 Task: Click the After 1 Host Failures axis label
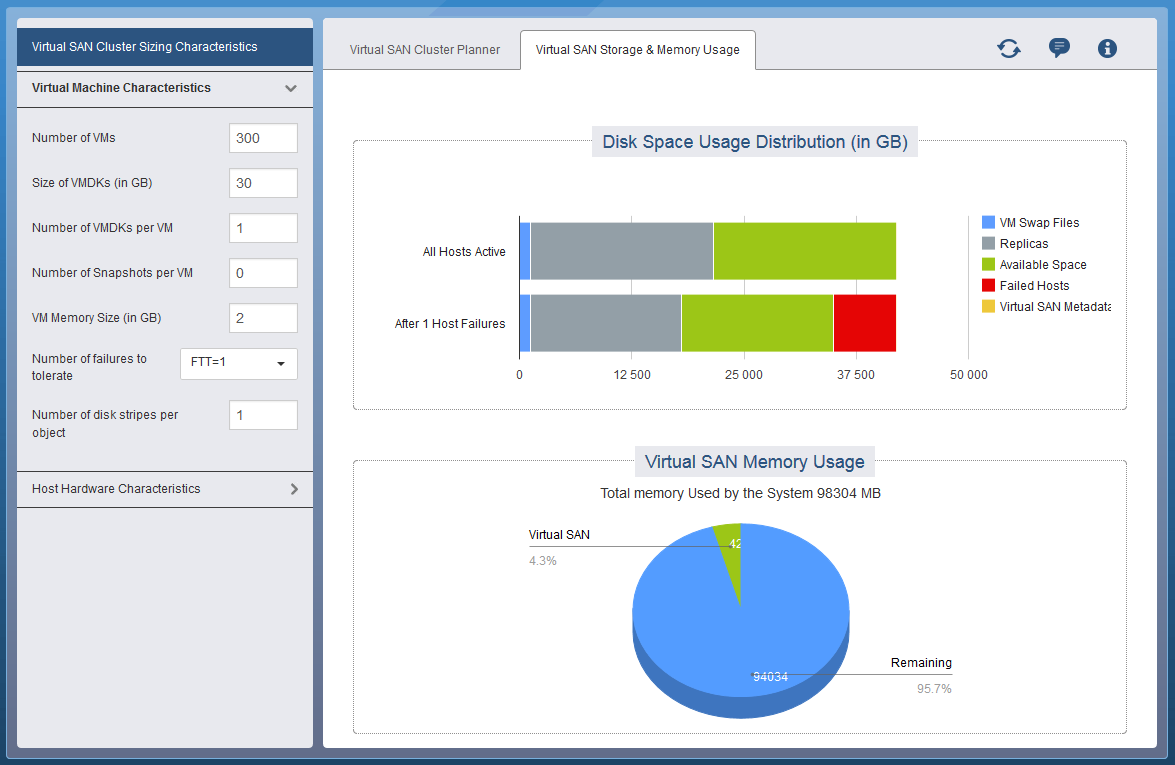coord(450,324)
